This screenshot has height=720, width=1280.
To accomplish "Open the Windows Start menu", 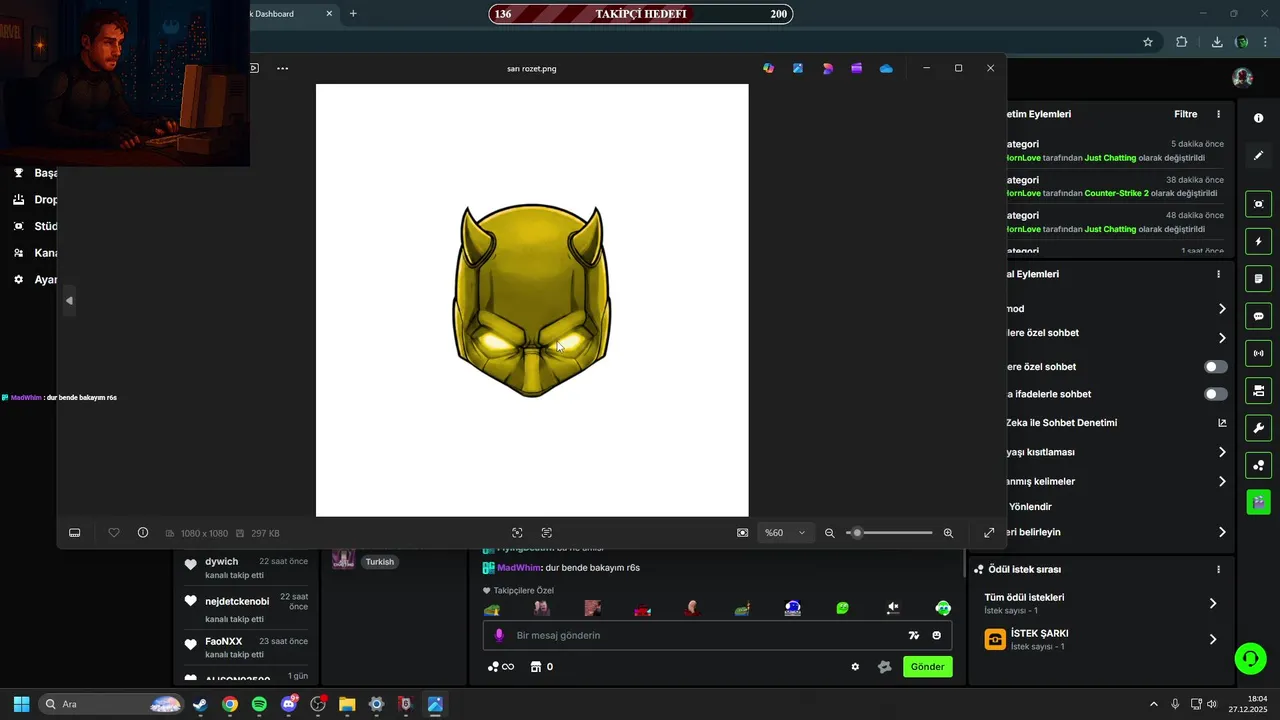I will point(21,704).
